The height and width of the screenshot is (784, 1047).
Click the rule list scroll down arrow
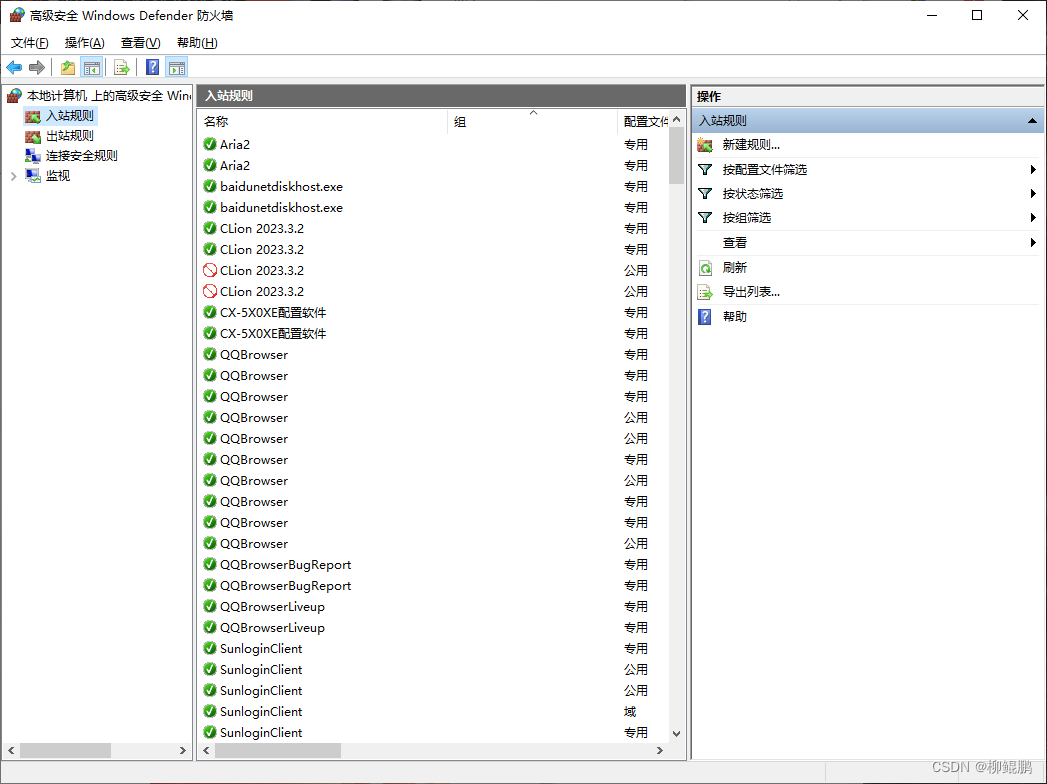tap(676, 734)
